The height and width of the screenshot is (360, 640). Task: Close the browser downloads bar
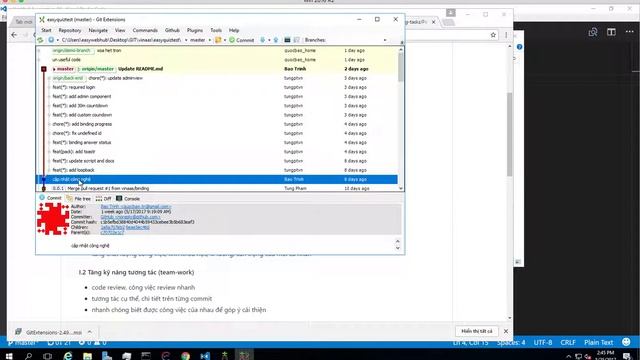(506, 331)
